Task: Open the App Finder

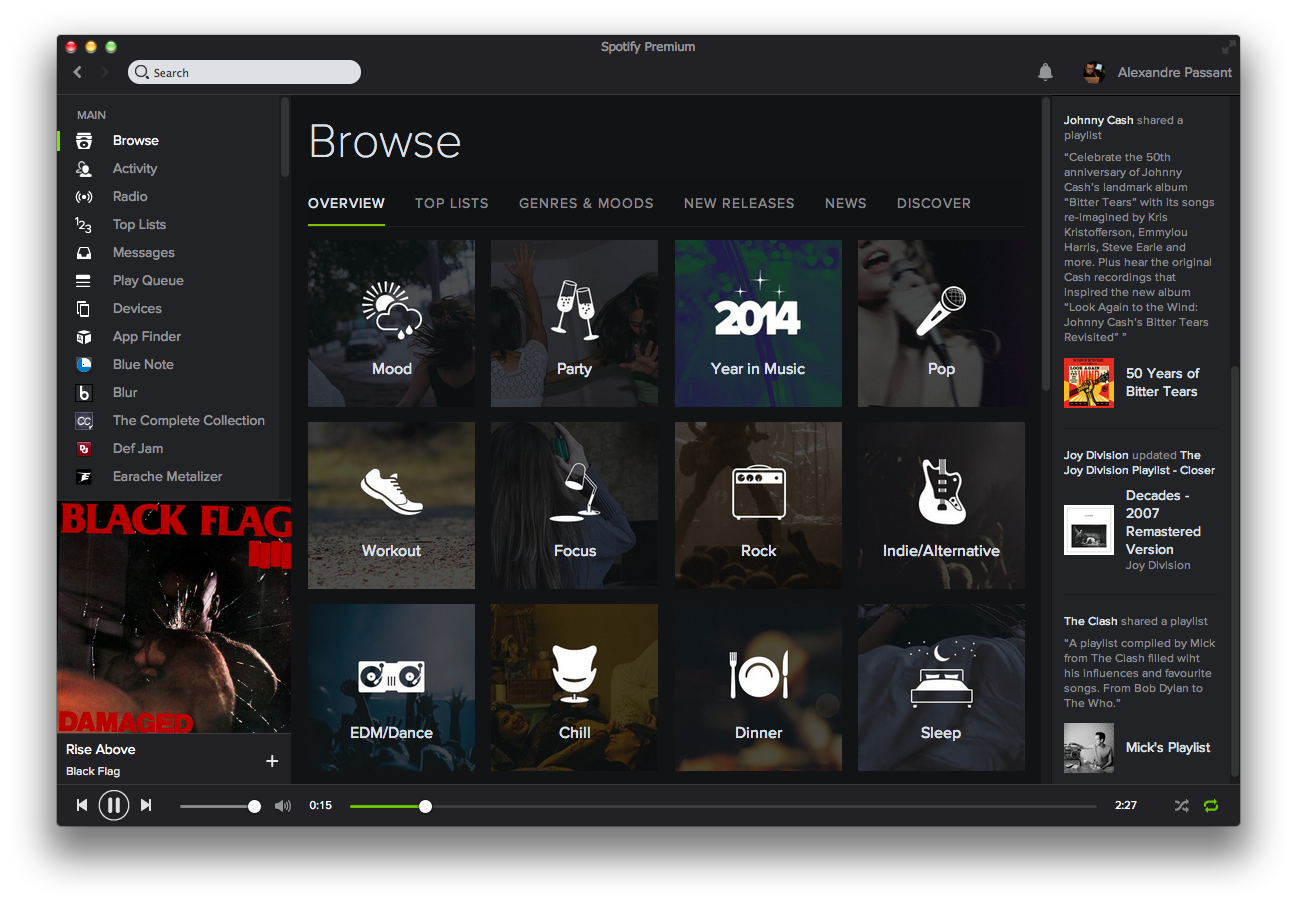Action: point(147,337)
